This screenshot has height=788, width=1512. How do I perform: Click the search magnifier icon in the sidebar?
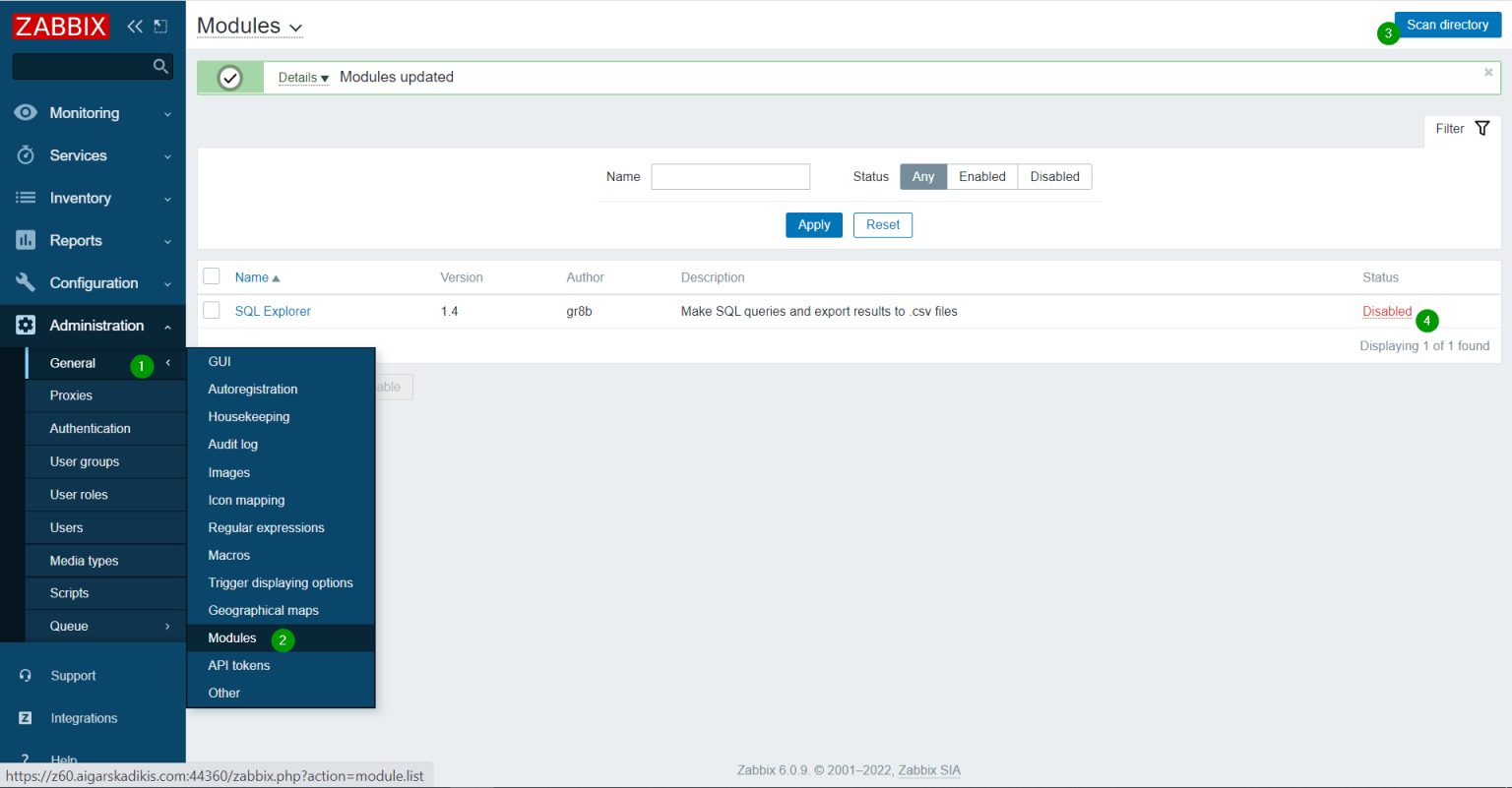pos(159,66)
